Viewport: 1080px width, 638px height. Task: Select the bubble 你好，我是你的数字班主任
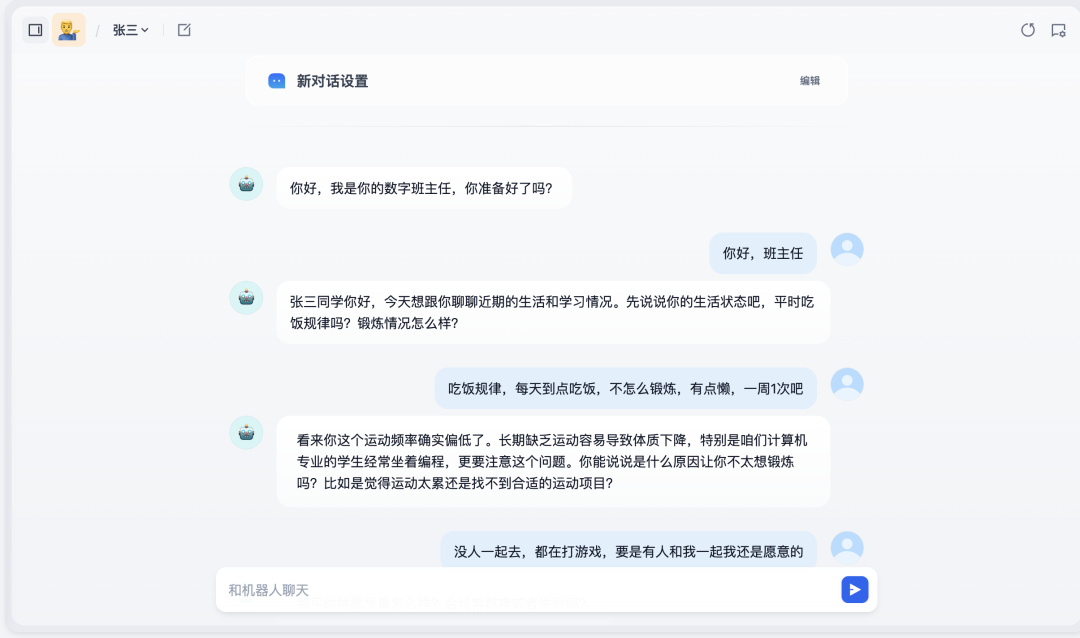(424, 188)
